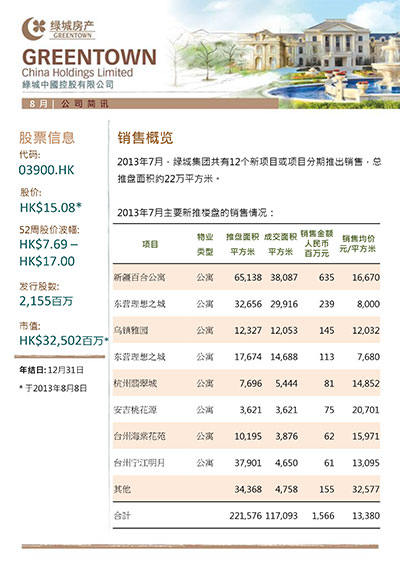Select cell value "10,195"

(x=248, y=436)
